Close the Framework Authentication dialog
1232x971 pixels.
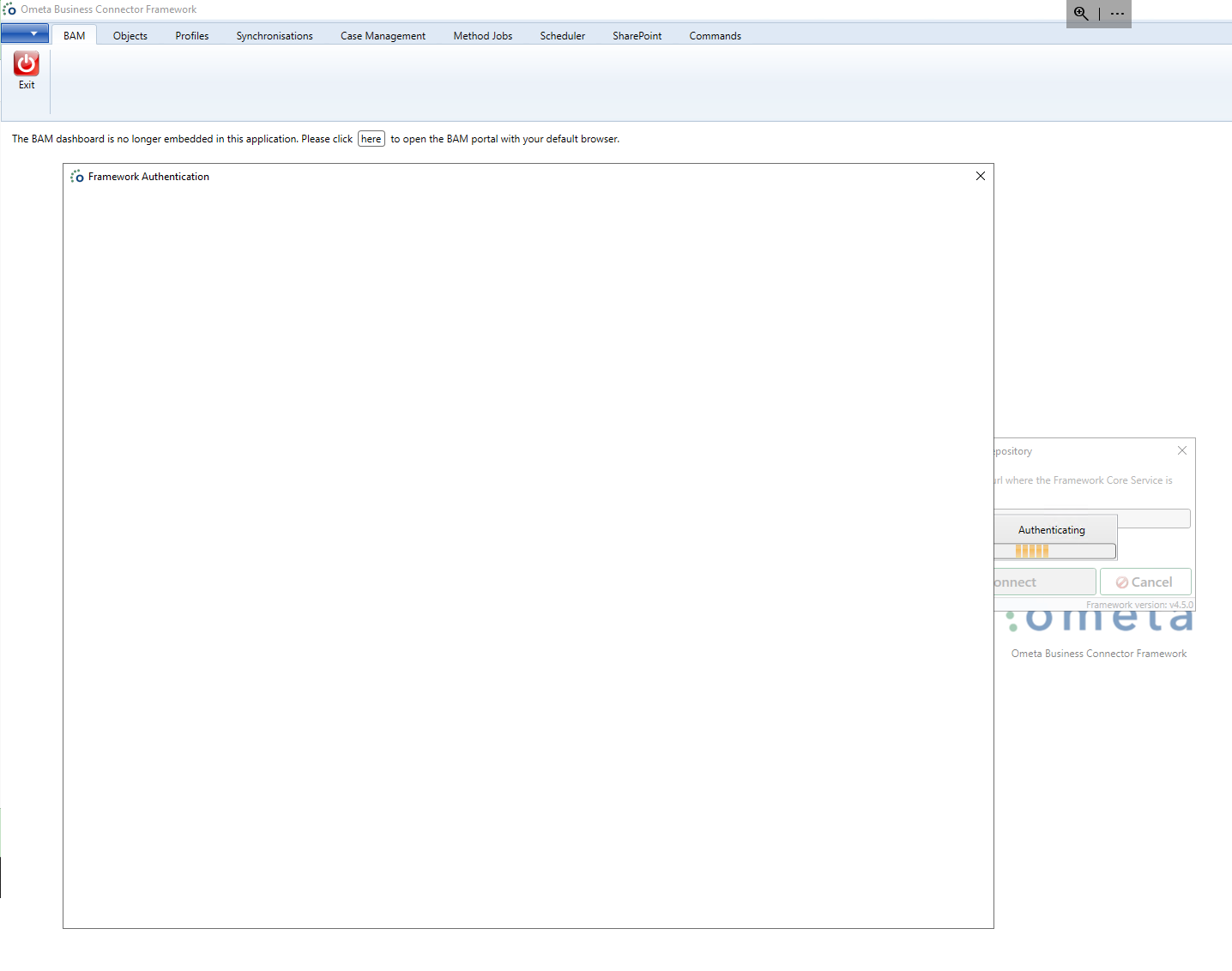[981, 176]
